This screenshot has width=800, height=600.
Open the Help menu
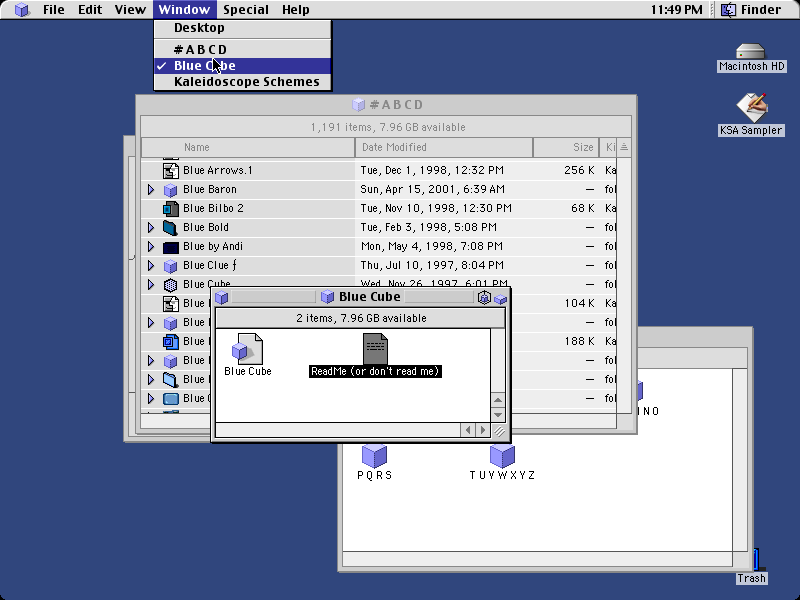295,10
